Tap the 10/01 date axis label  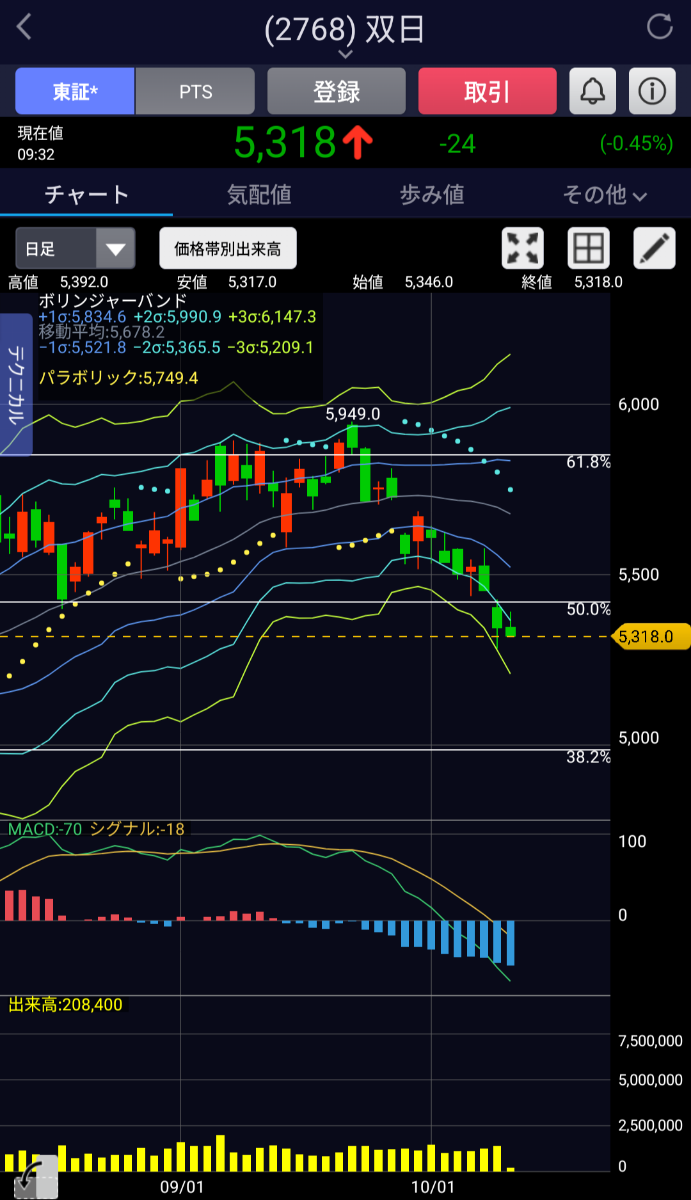tap(432, 1187)
